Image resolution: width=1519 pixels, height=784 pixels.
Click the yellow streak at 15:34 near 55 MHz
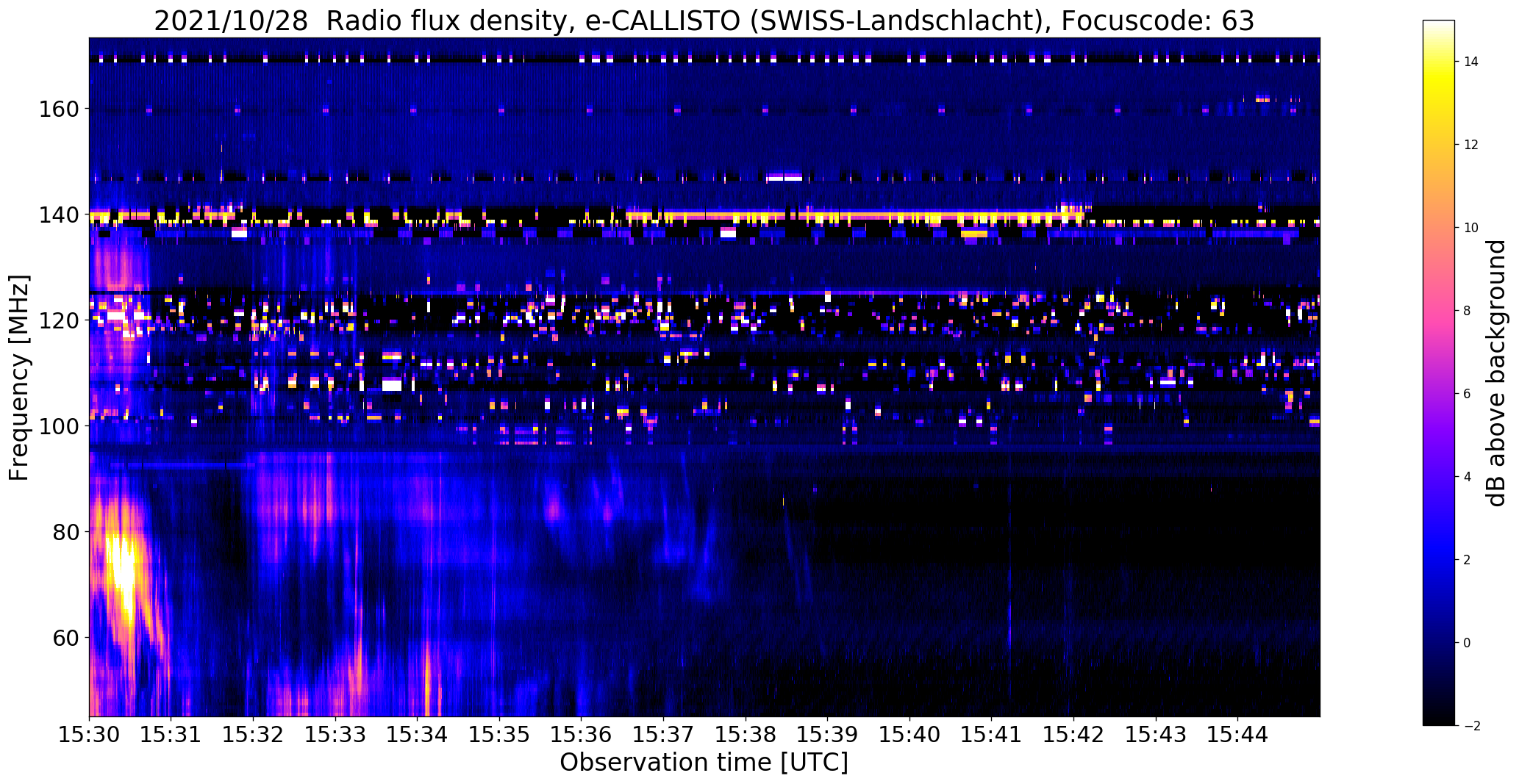(x=427, y=680)
